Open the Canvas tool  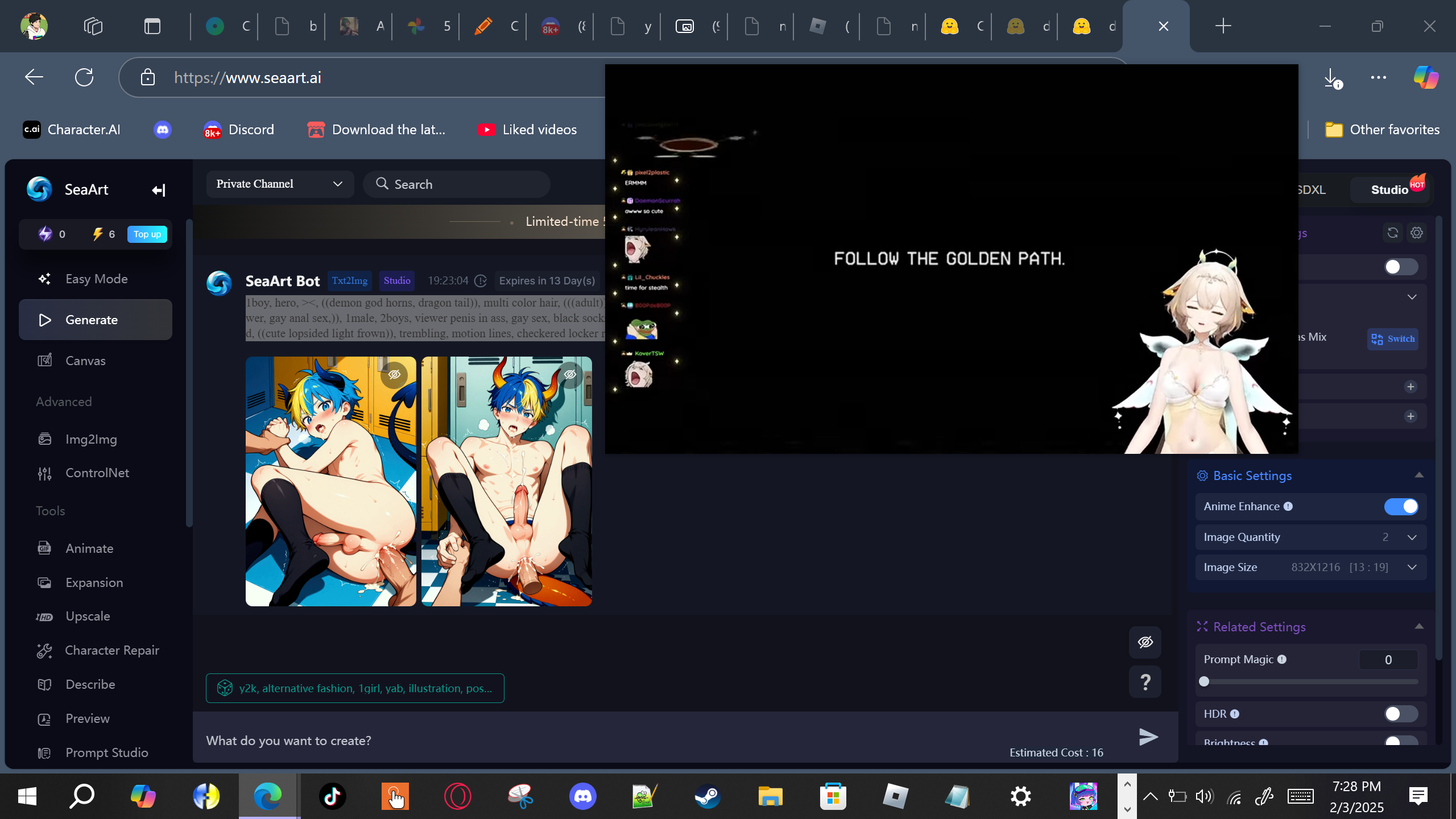coord(96,361)
